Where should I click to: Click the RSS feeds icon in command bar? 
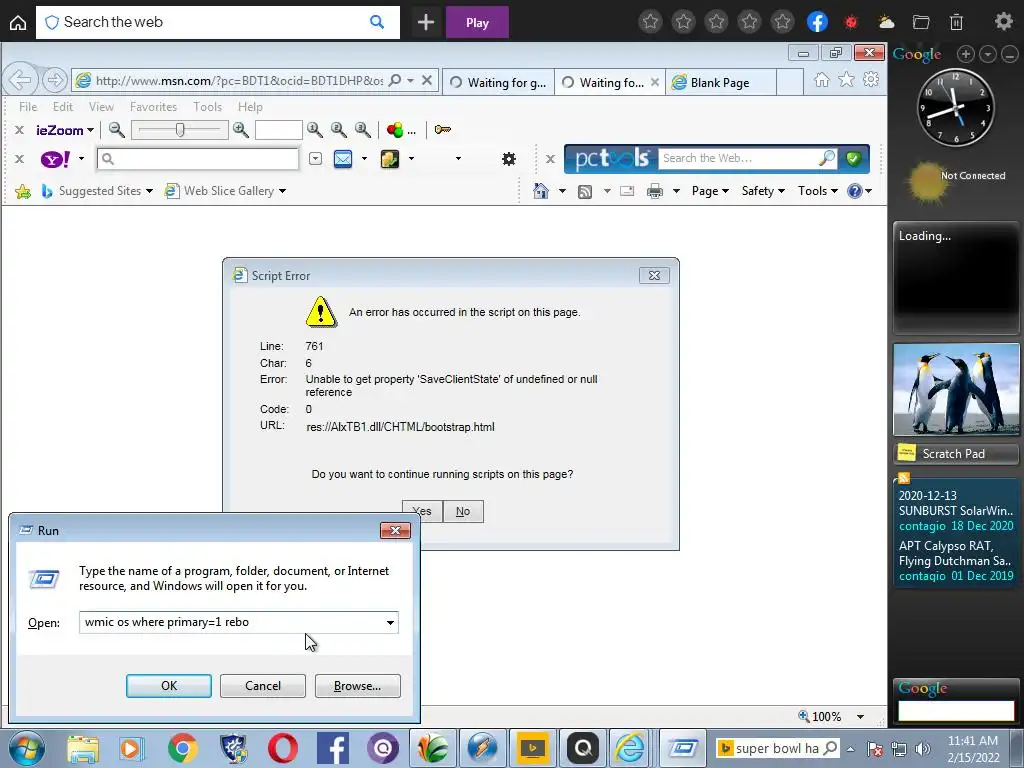pos(585,191)
